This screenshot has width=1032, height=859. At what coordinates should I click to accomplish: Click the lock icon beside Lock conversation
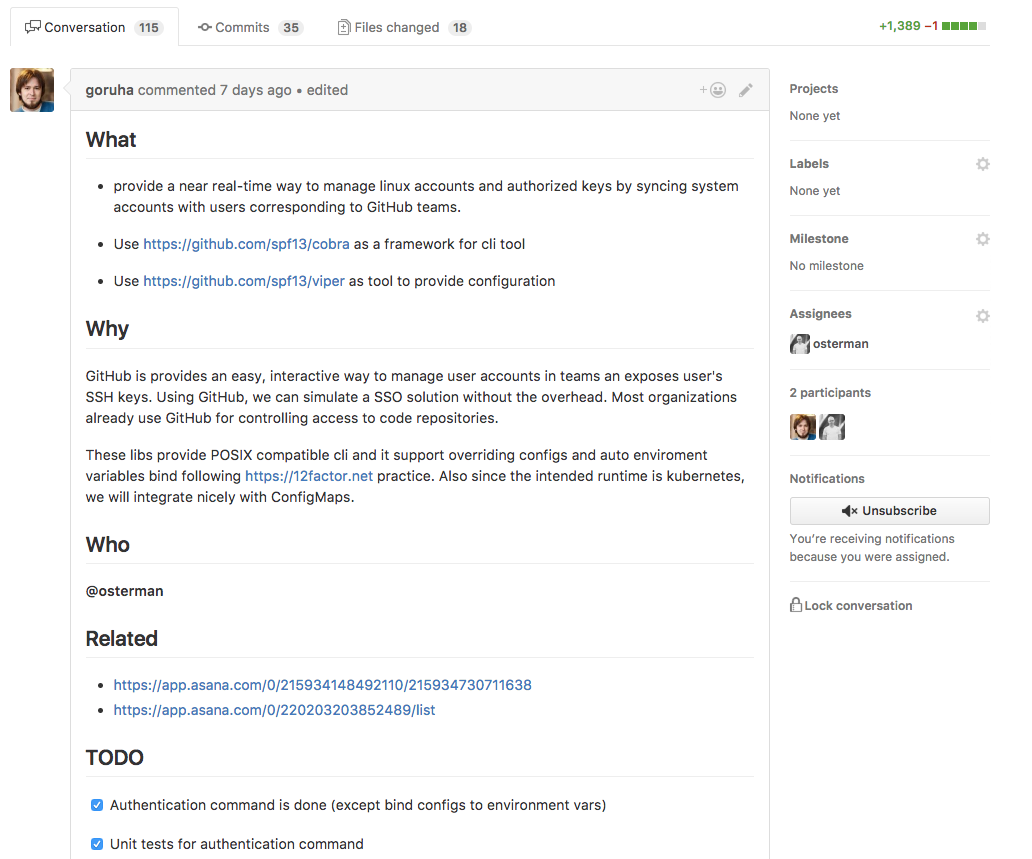coord(796,605)
